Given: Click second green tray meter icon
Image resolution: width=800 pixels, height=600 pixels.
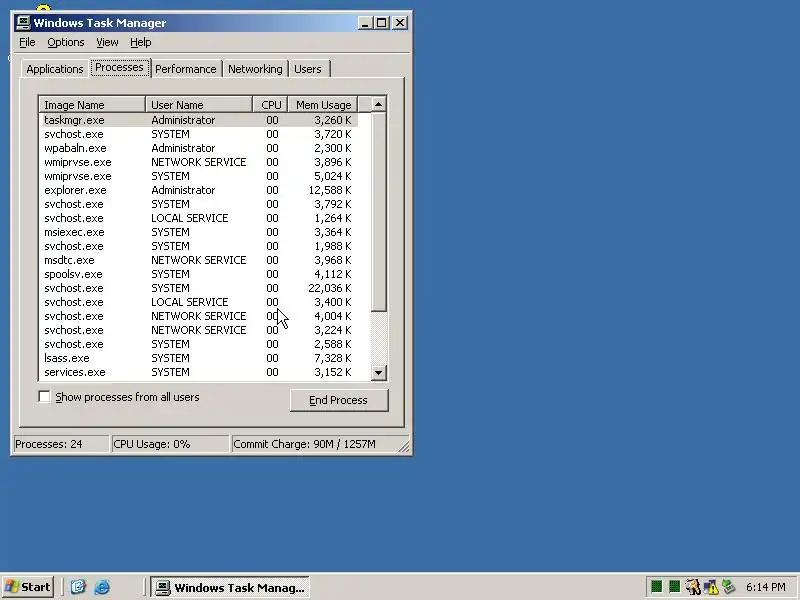Looking at the screenshot, I should pos(674,587).
